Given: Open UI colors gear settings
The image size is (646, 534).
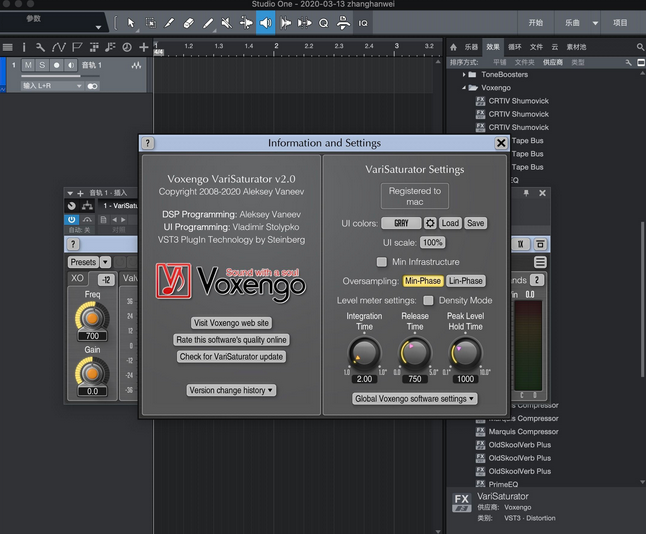Looking at the screenshot, I should [430, 223].
